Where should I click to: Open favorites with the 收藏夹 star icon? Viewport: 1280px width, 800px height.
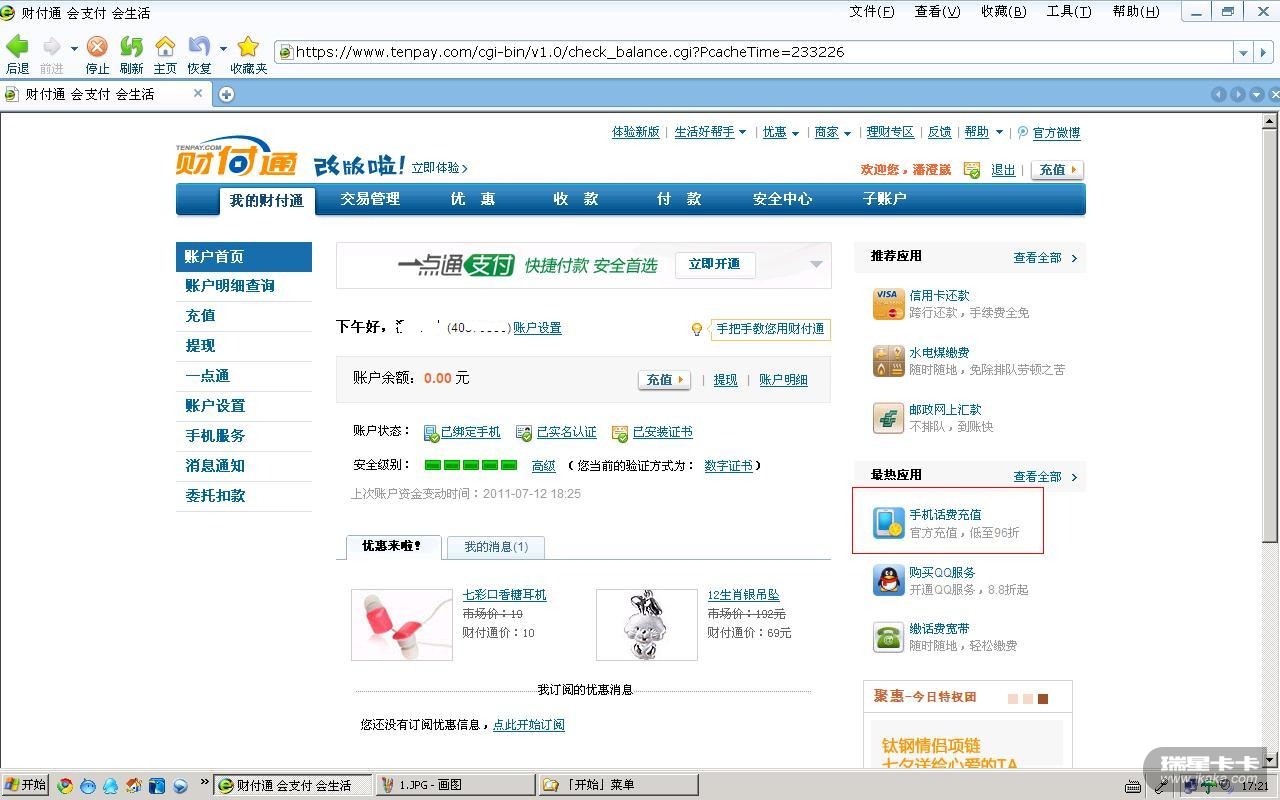248,46
